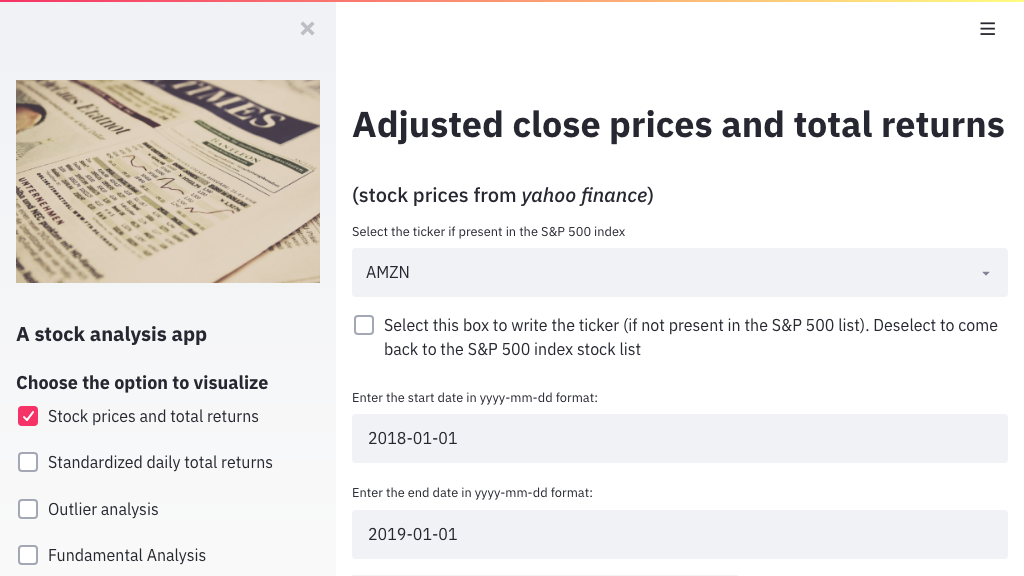Tick the Fundamental Analysis checkbox
The height and width of the screenshot is (576, 1024).
[x=28, y=555]
